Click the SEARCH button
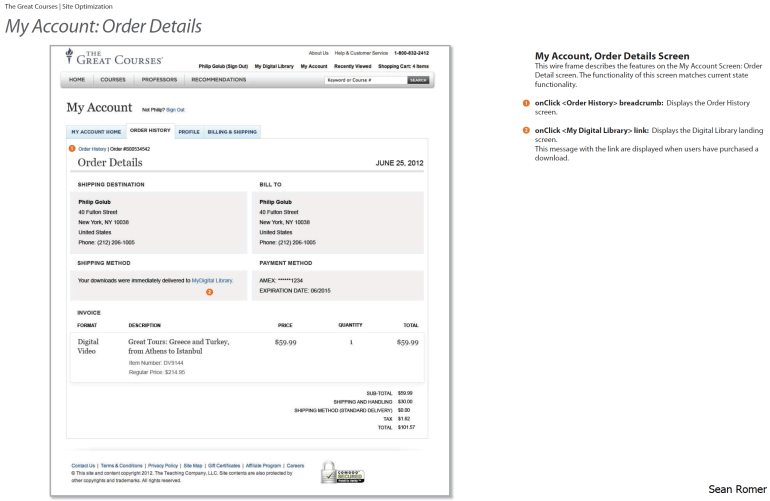Screen dimensions: 770x501 tap(418, 80)
